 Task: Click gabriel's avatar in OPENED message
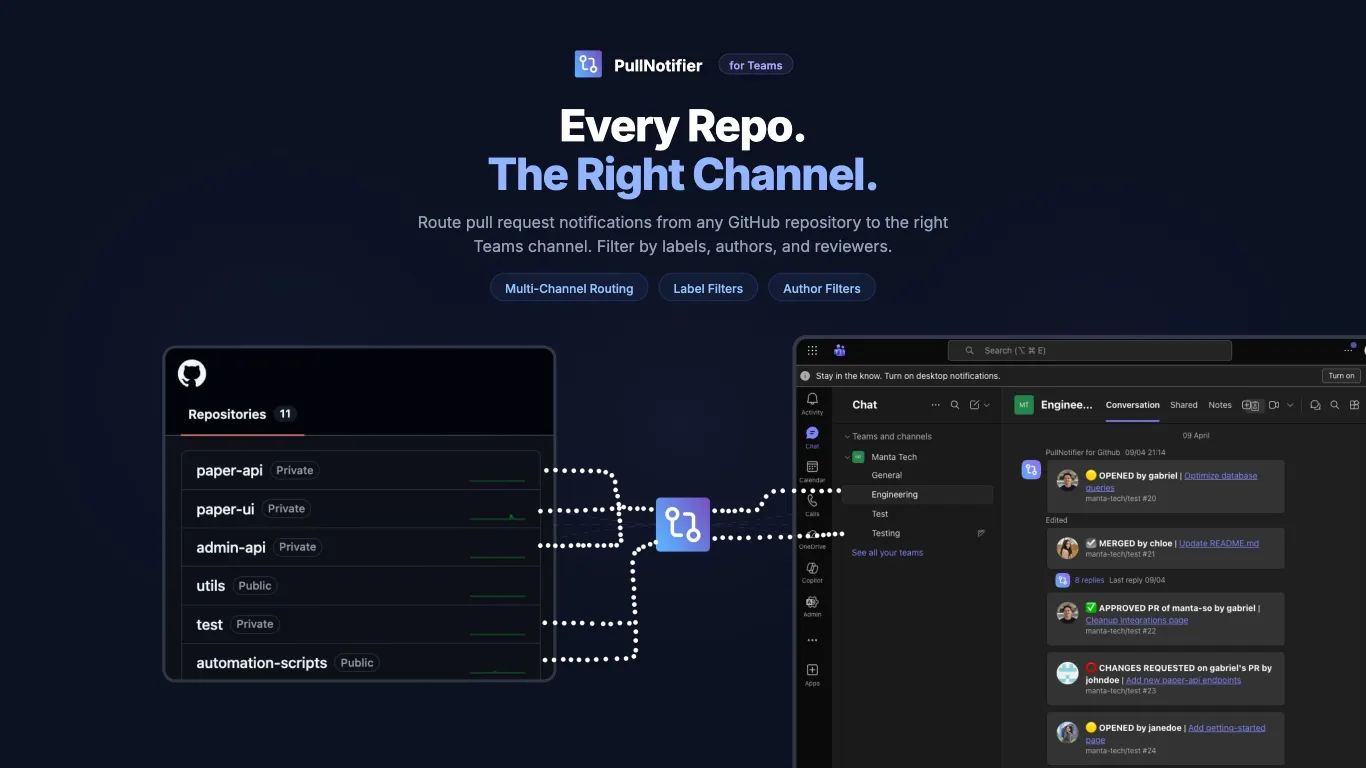1068,480
